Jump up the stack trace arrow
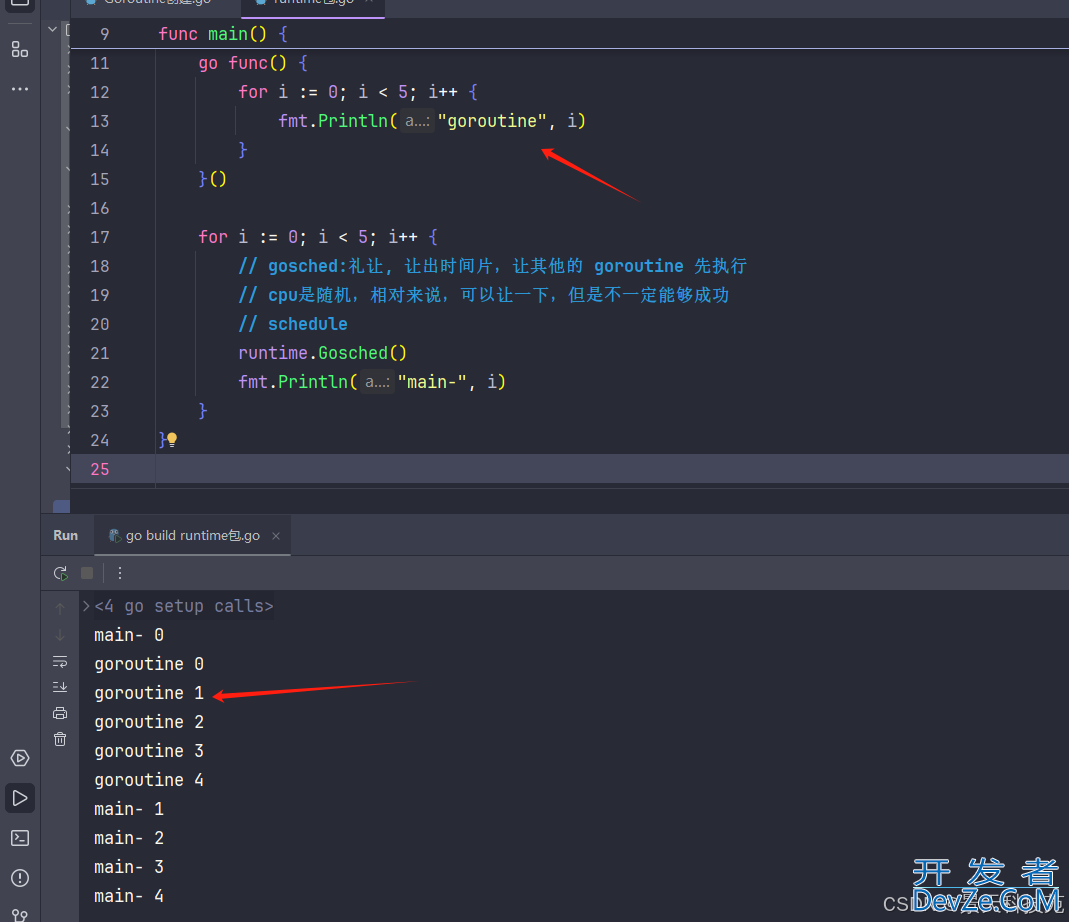1069x922 pixels. pos(60,608)
